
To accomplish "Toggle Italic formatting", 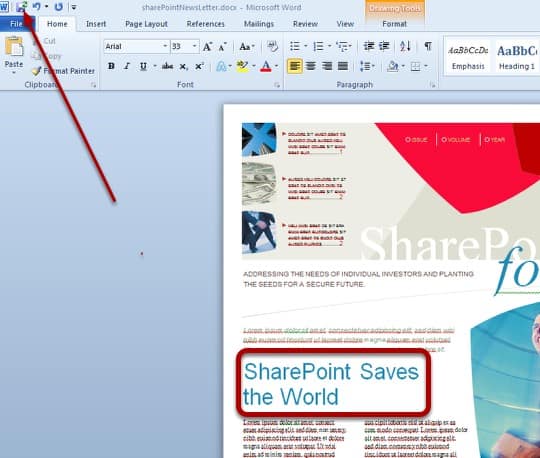I will click(127, 66).
